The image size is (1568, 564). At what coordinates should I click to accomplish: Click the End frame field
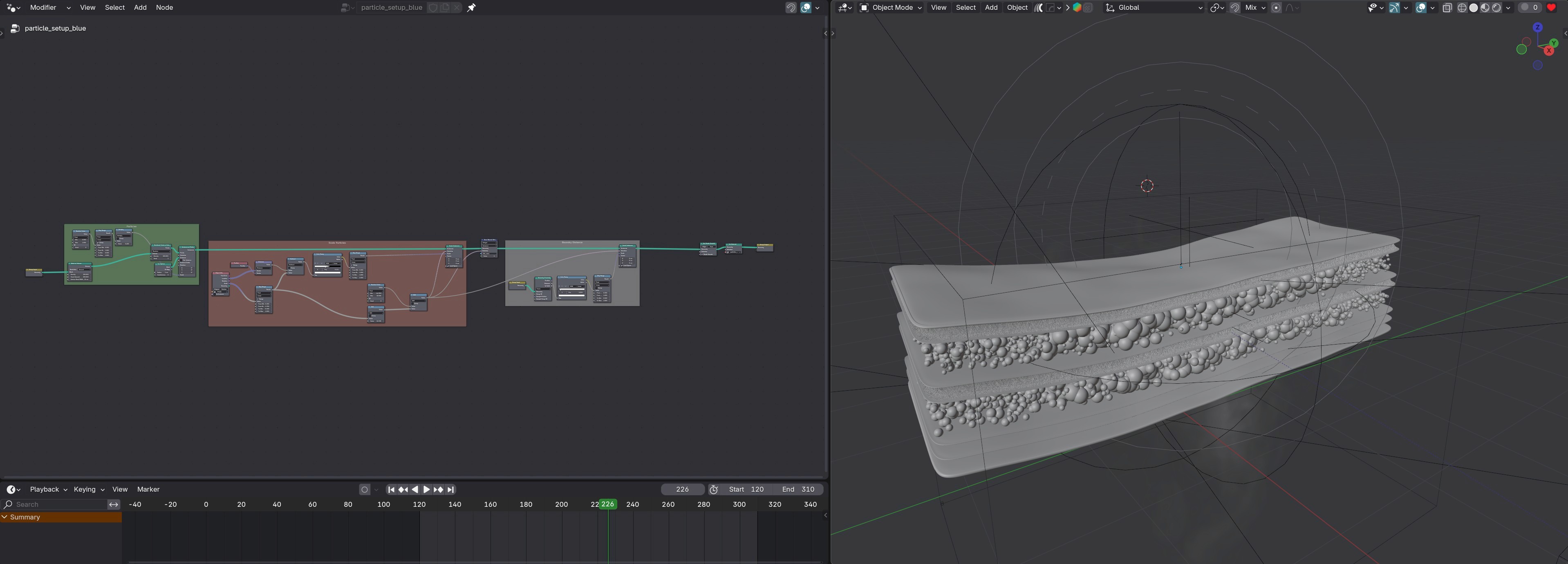click(x=798, y=489)
